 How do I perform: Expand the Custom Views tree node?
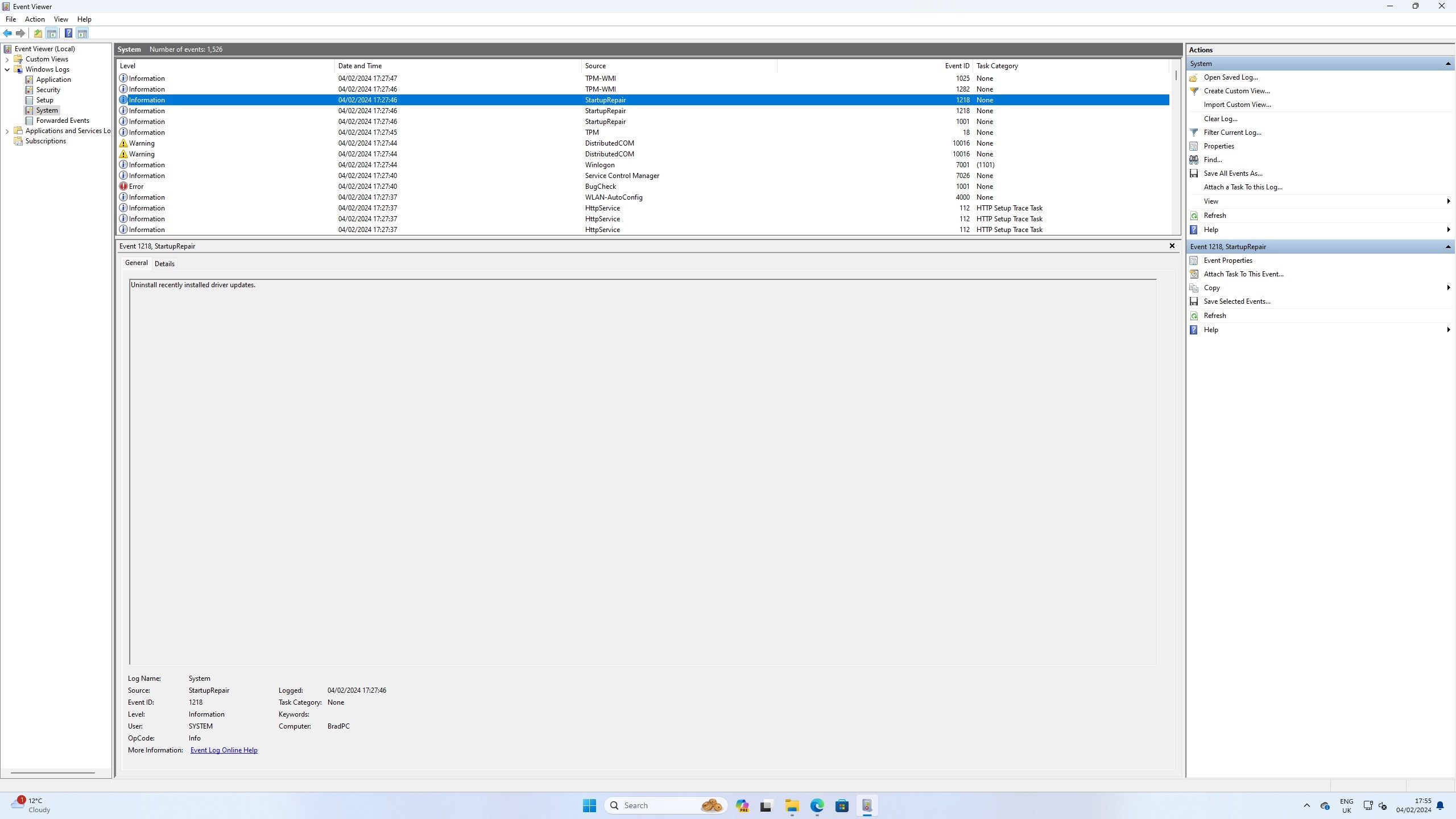click(7, 59)
